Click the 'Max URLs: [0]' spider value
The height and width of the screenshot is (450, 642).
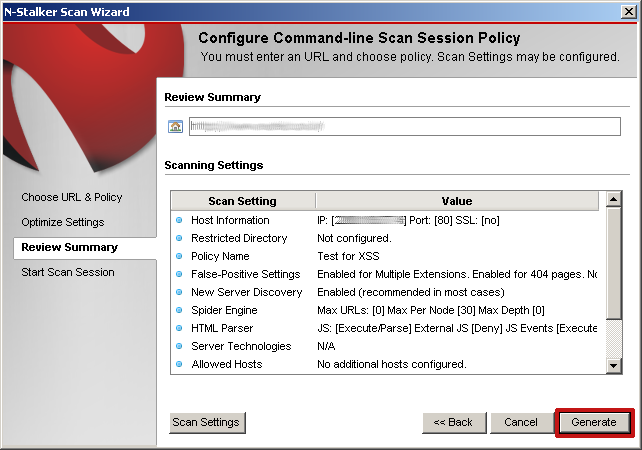pos(431,310)
